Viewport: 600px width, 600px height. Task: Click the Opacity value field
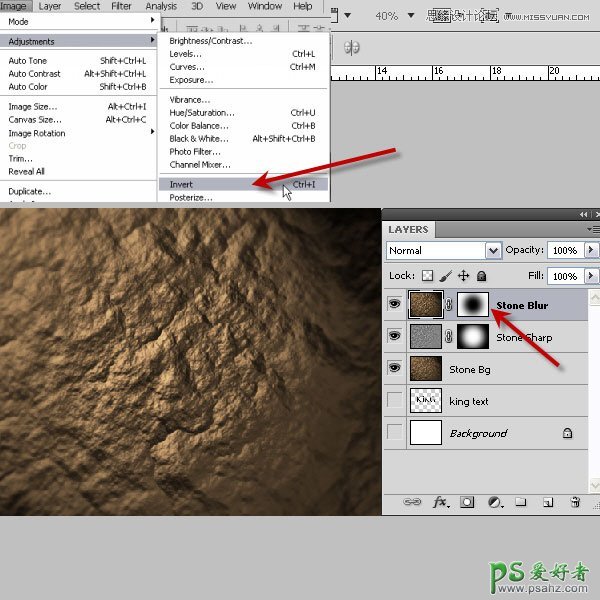click(565, 250)
